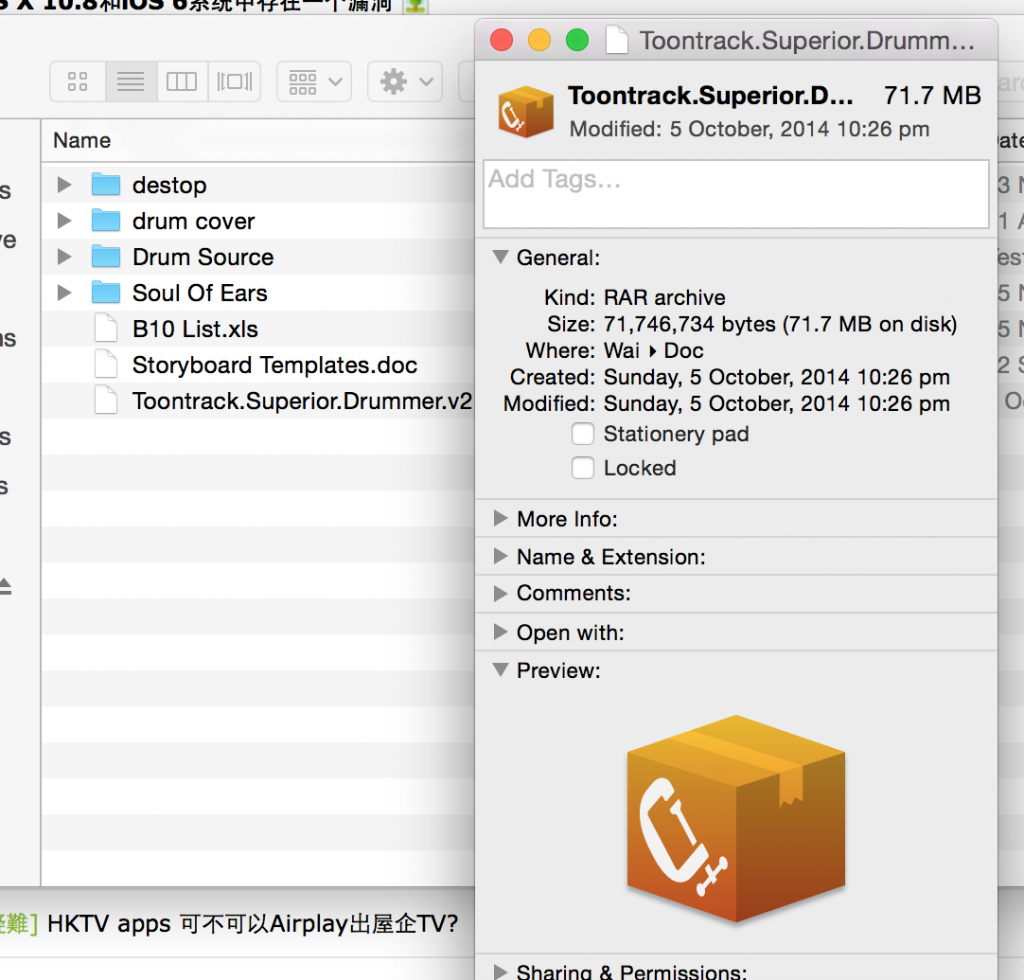This screenshot has width=1024, height=980.
Task: Select the B10 List.xls file name
Action: pyautogui.click(x=195, y=329)
